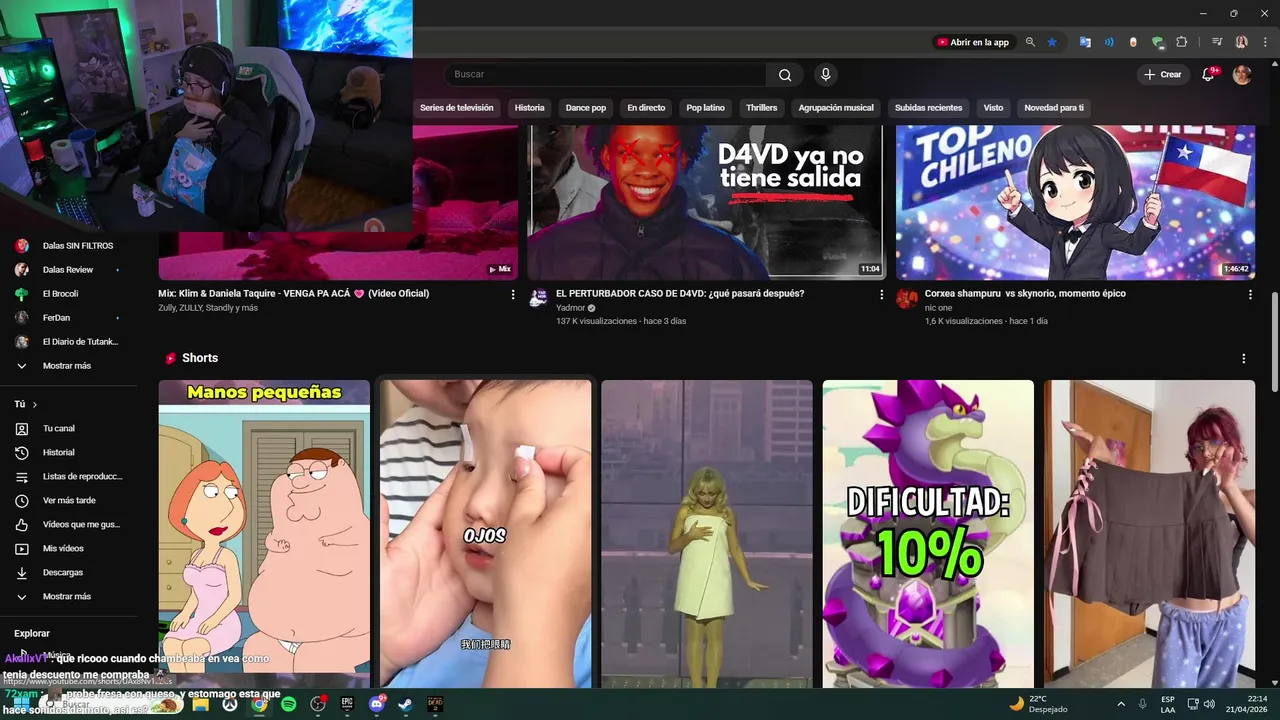The width and height of the screenshot is (1280, 720).
Task: Open Steam from the taskbar
Action: click(x=405, y=704)
